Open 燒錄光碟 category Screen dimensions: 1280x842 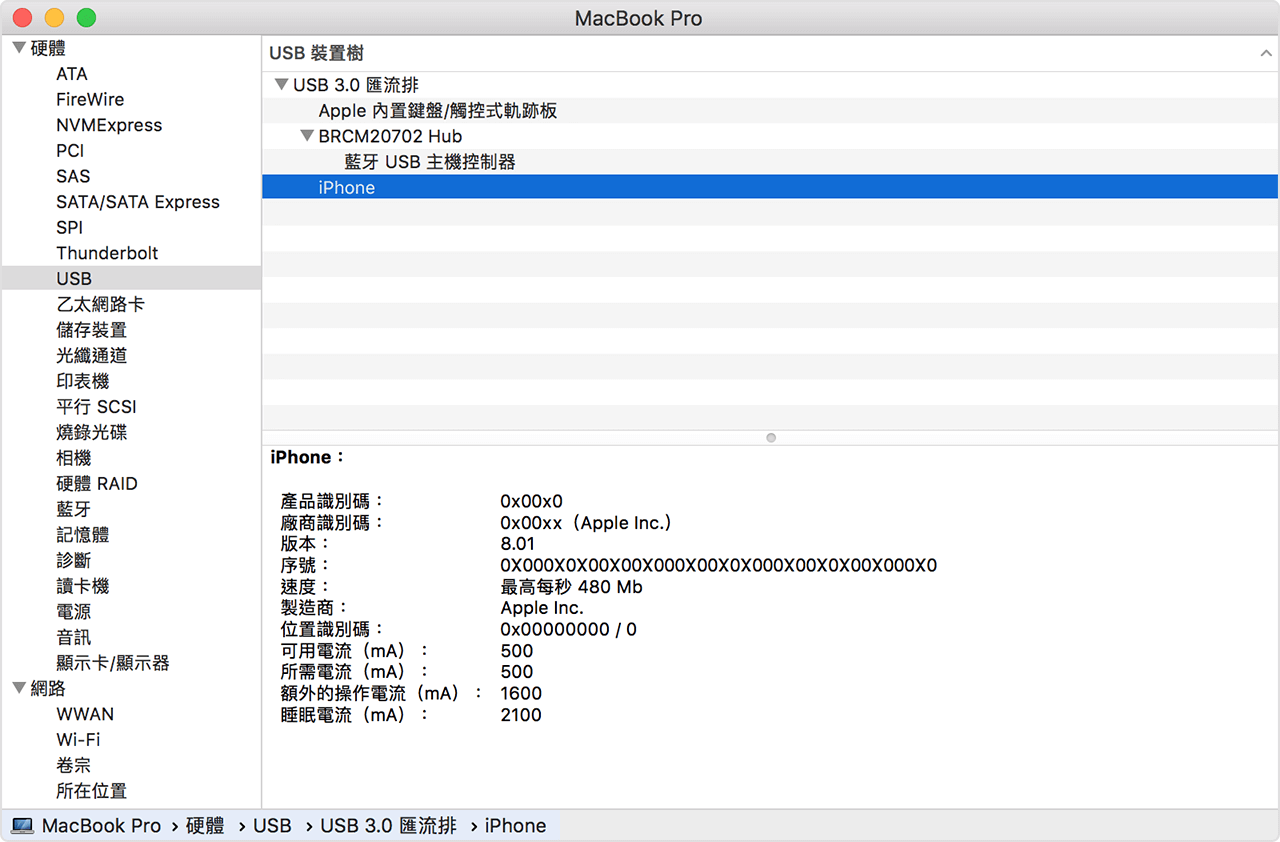[91, 432]
